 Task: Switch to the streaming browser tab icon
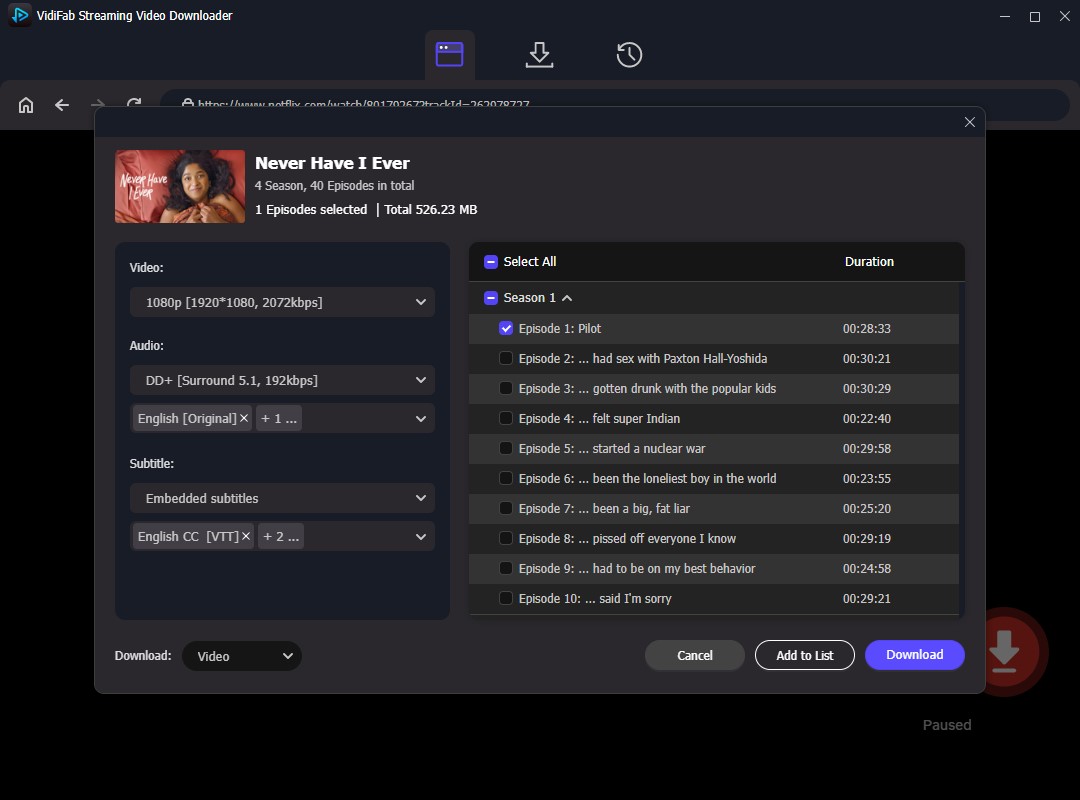pos(449,55)
